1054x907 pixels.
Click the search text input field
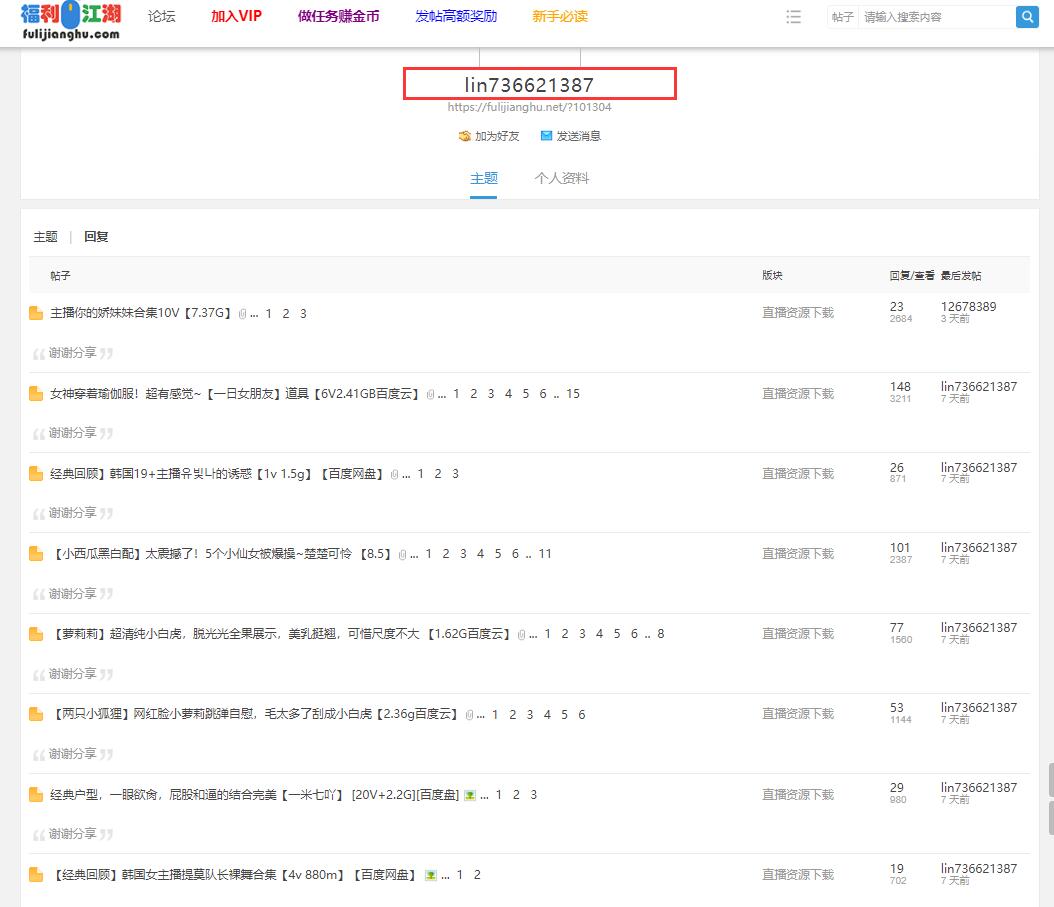(935, 17)
